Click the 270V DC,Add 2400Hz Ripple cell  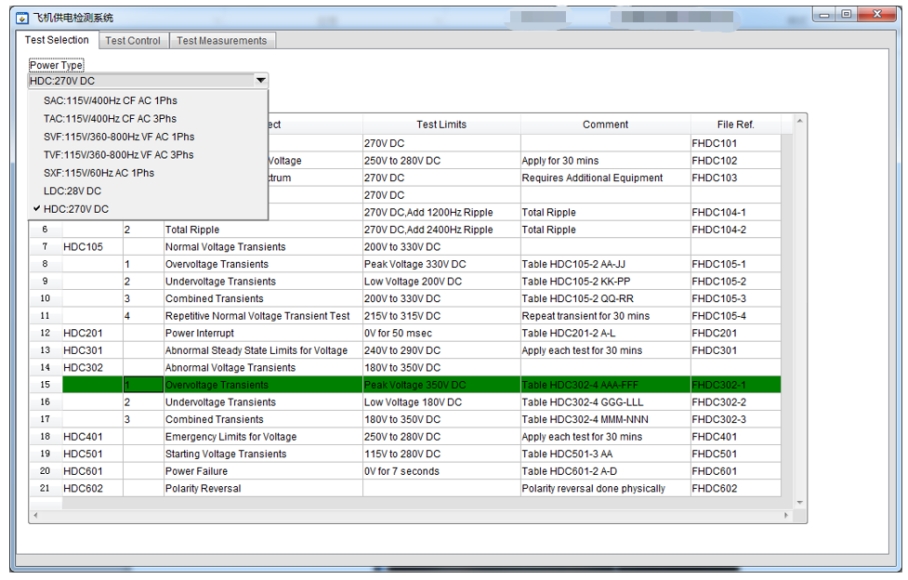[442, 230]
